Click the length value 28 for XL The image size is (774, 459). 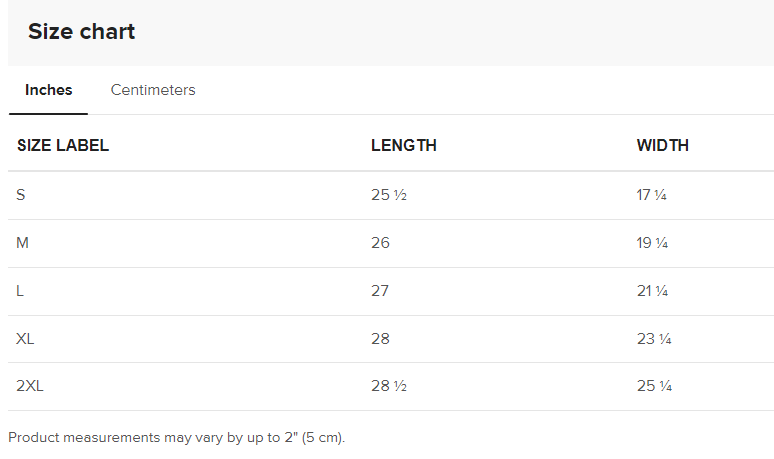pyautogui.click(x=380, y=339)
